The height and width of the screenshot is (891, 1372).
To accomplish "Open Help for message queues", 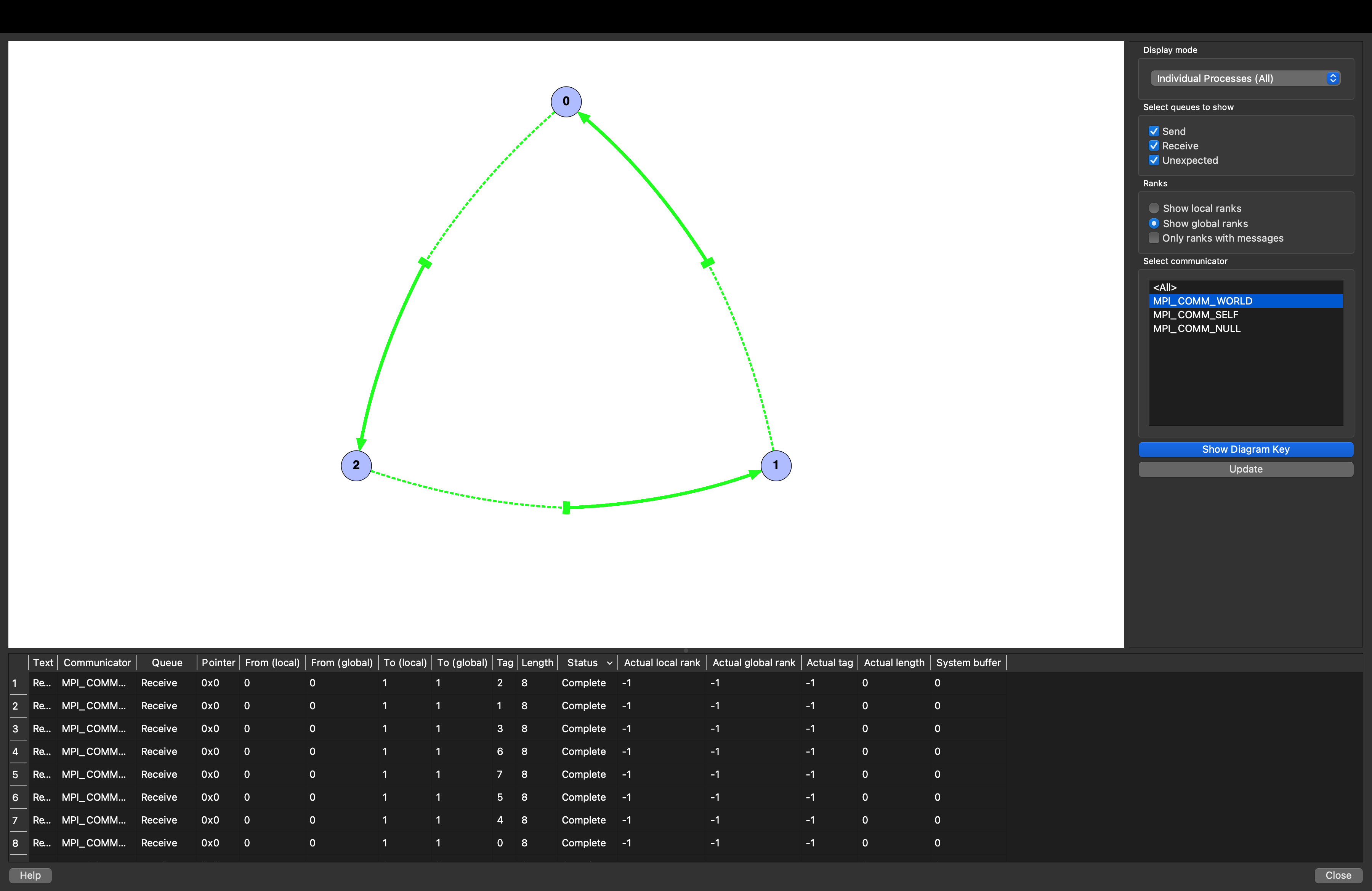I will pos(30,875).
